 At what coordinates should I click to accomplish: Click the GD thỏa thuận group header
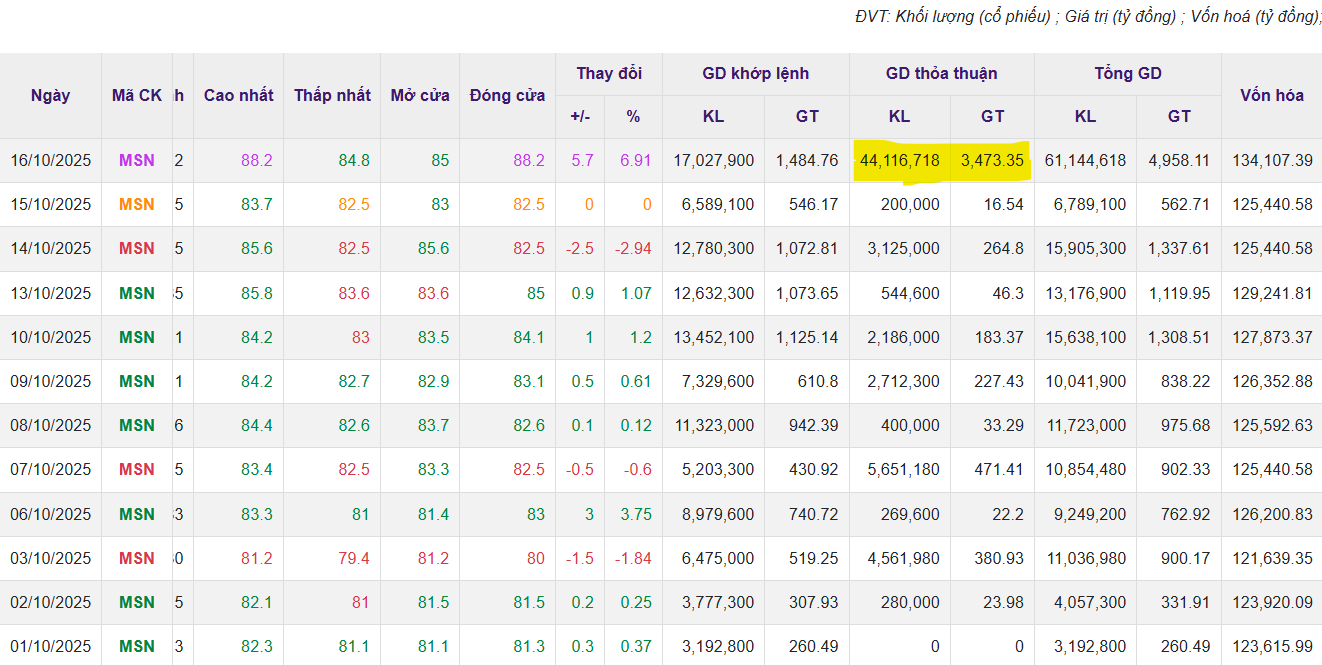click(941, 74)
